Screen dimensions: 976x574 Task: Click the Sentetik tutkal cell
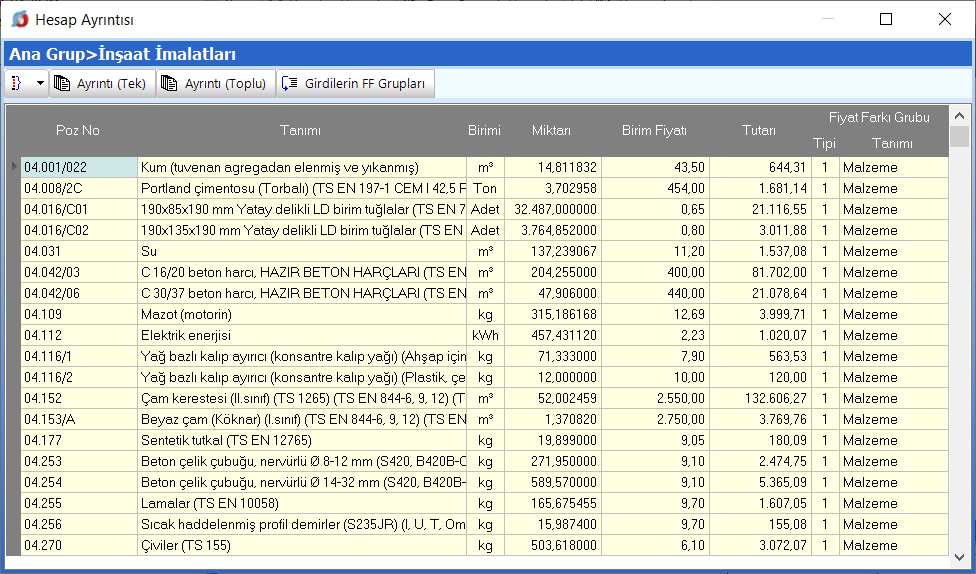point(302,440)
